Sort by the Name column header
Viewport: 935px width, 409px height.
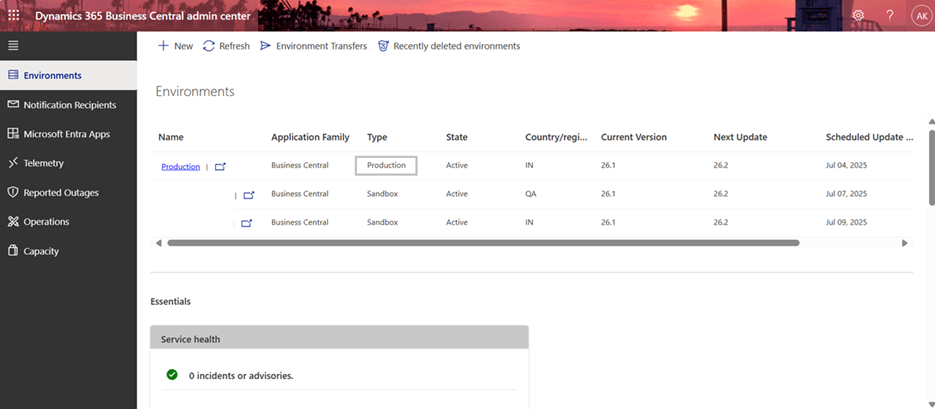click(x=171, y=137)
